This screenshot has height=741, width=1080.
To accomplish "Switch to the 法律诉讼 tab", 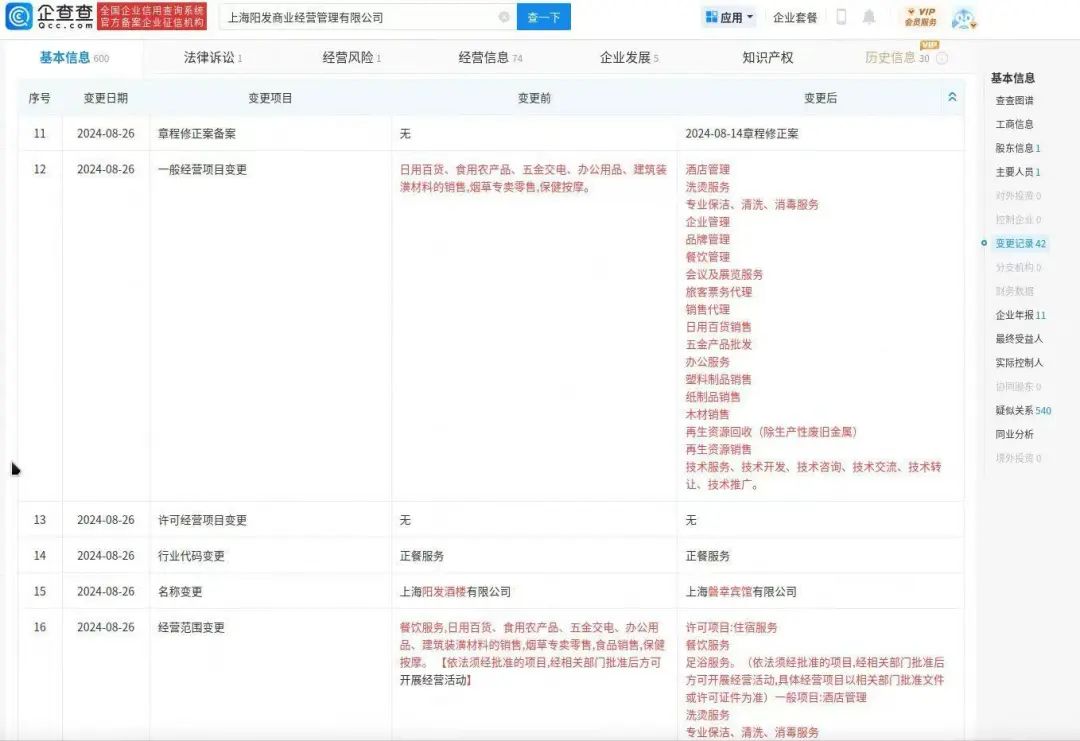I will (x=212, y=58).
